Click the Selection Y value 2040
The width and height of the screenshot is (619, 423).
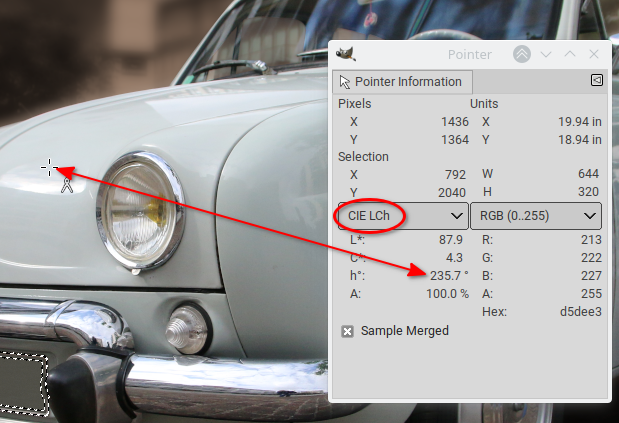[452, 193]
